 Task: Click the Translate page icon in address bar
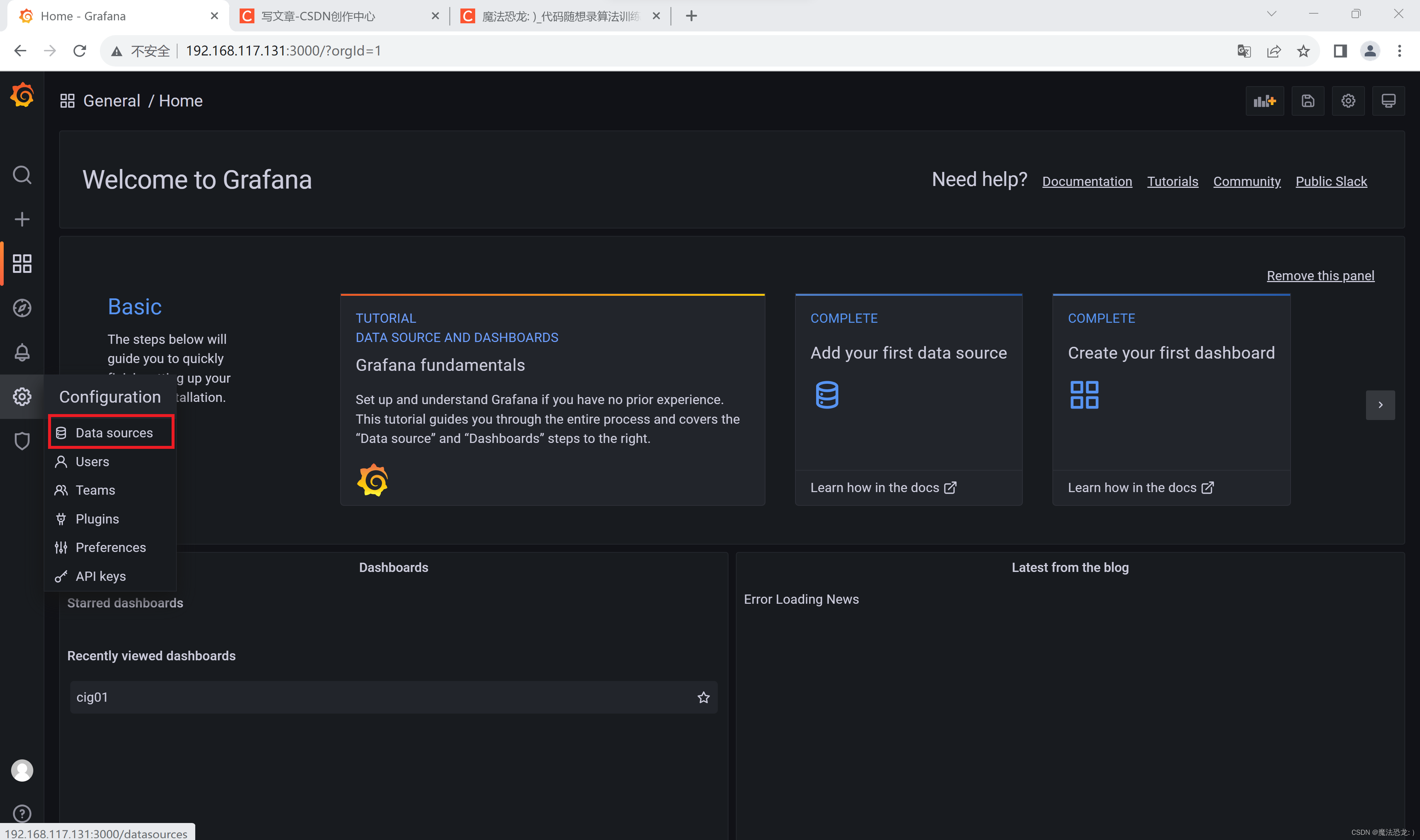click(1244, 51)
